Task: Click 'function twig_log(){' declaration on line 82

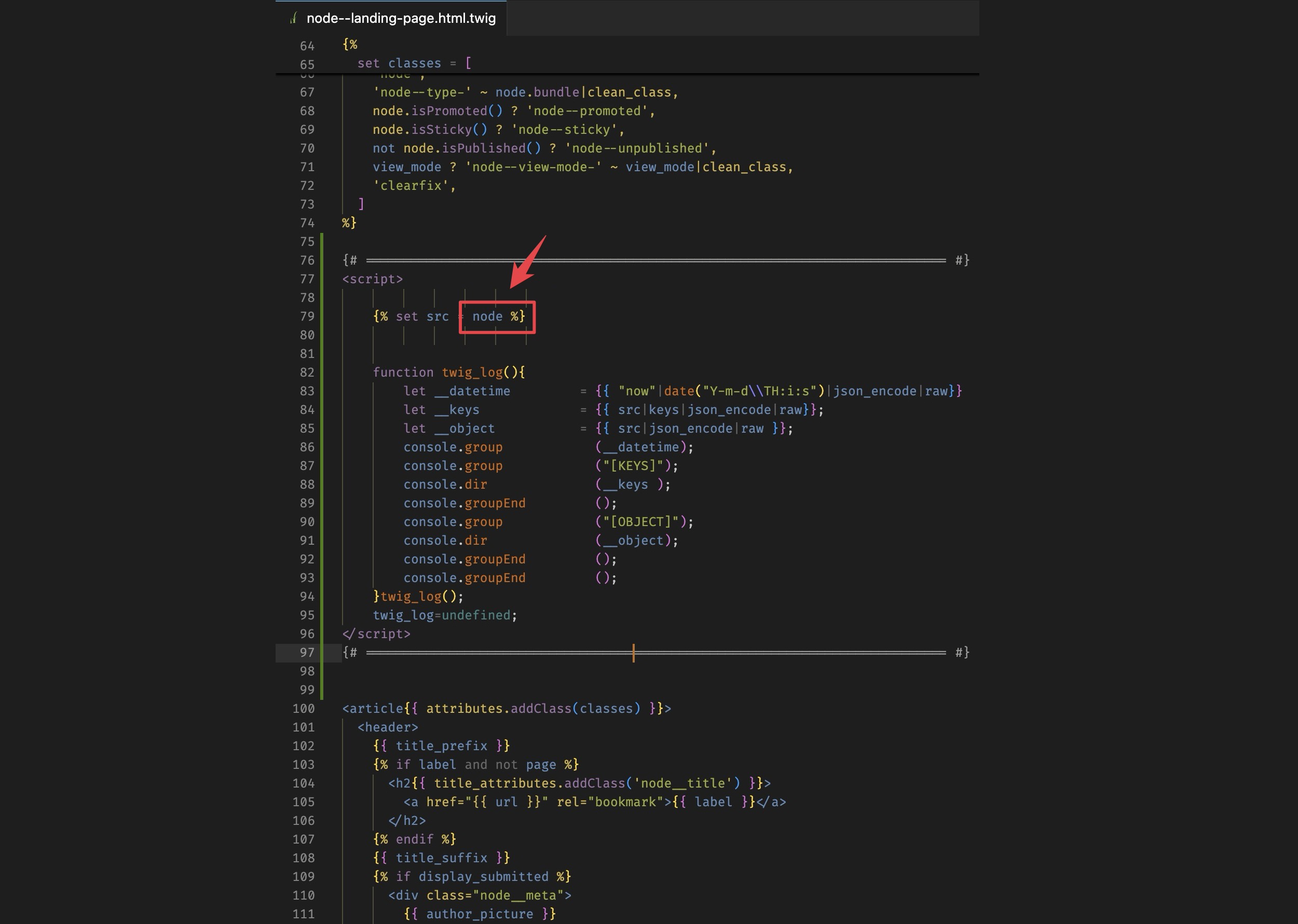Action: coord(449,372)
